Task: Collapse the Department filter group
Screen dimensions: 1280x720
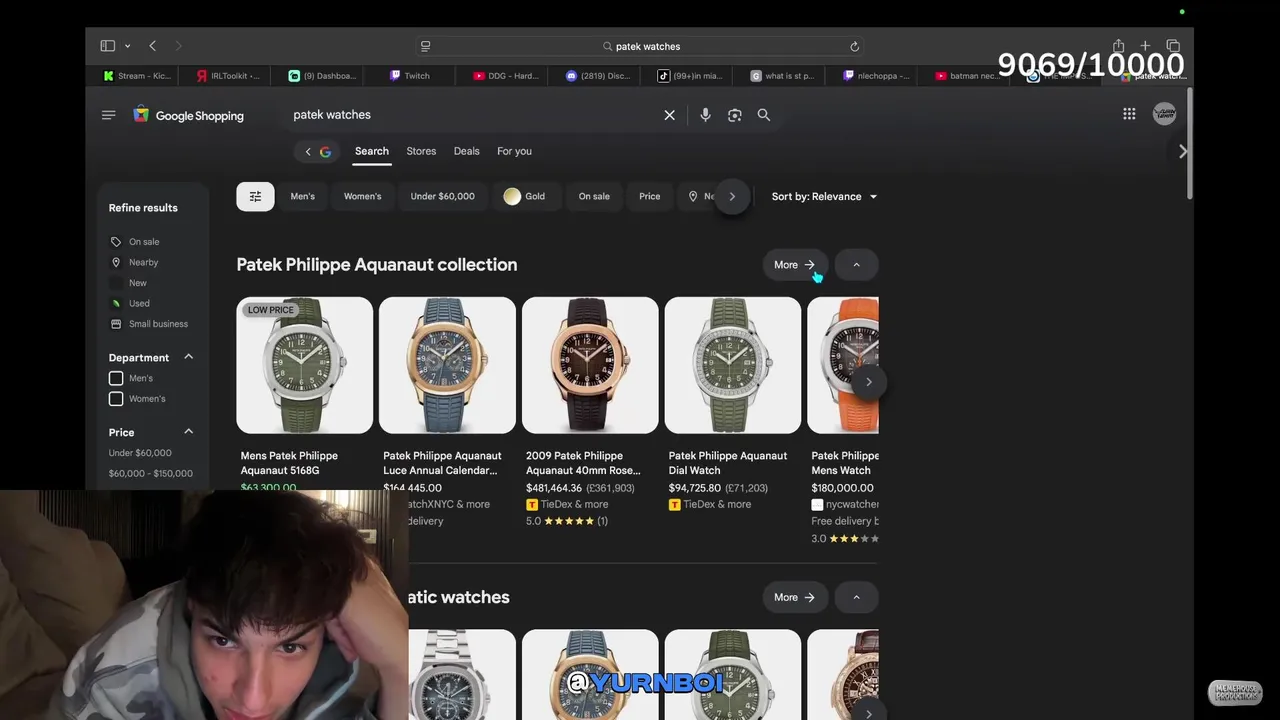Action: (188, 357)
